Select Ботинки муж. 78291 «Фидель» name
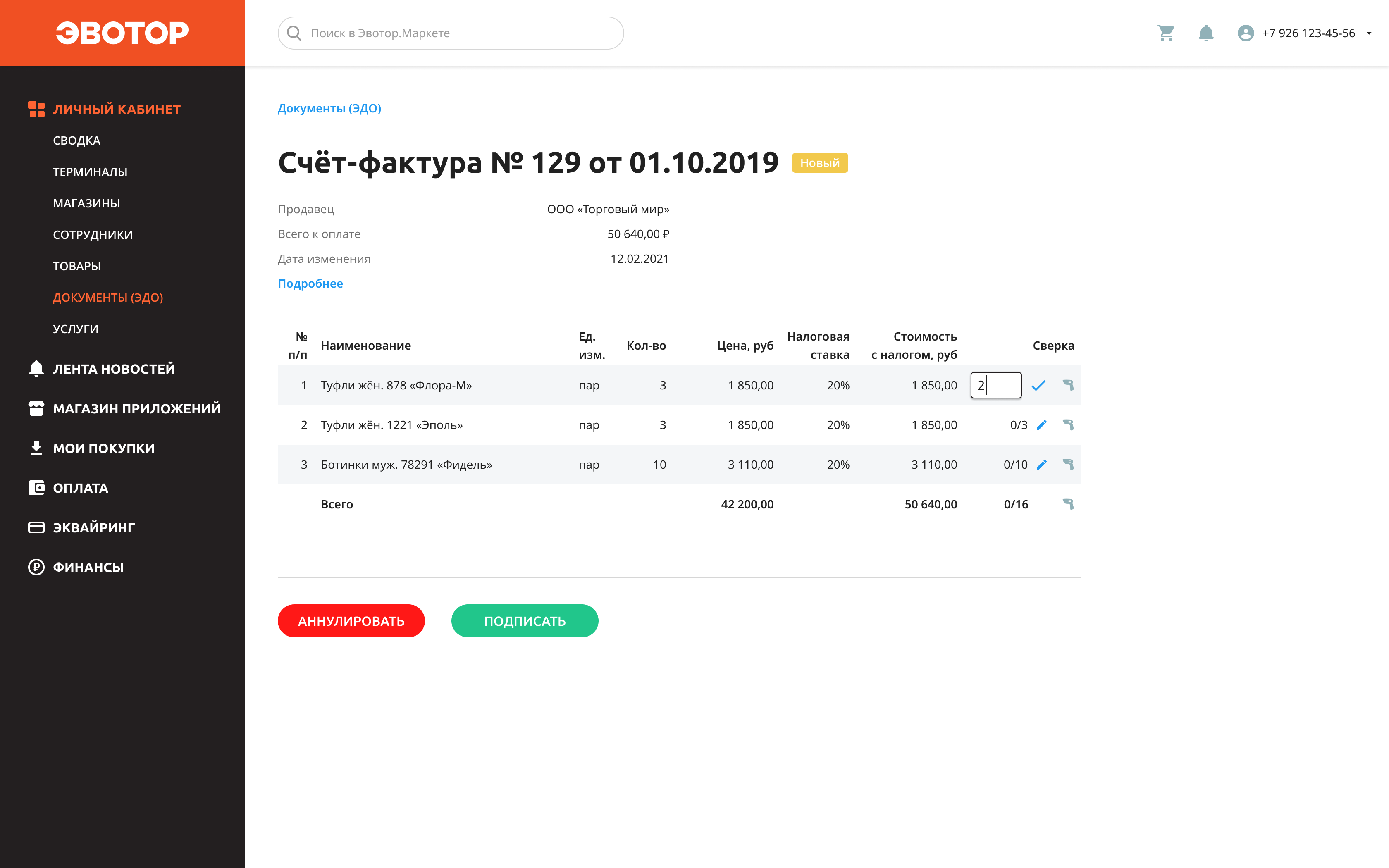Screen dimensions: 1389x868 pos(406,465)
